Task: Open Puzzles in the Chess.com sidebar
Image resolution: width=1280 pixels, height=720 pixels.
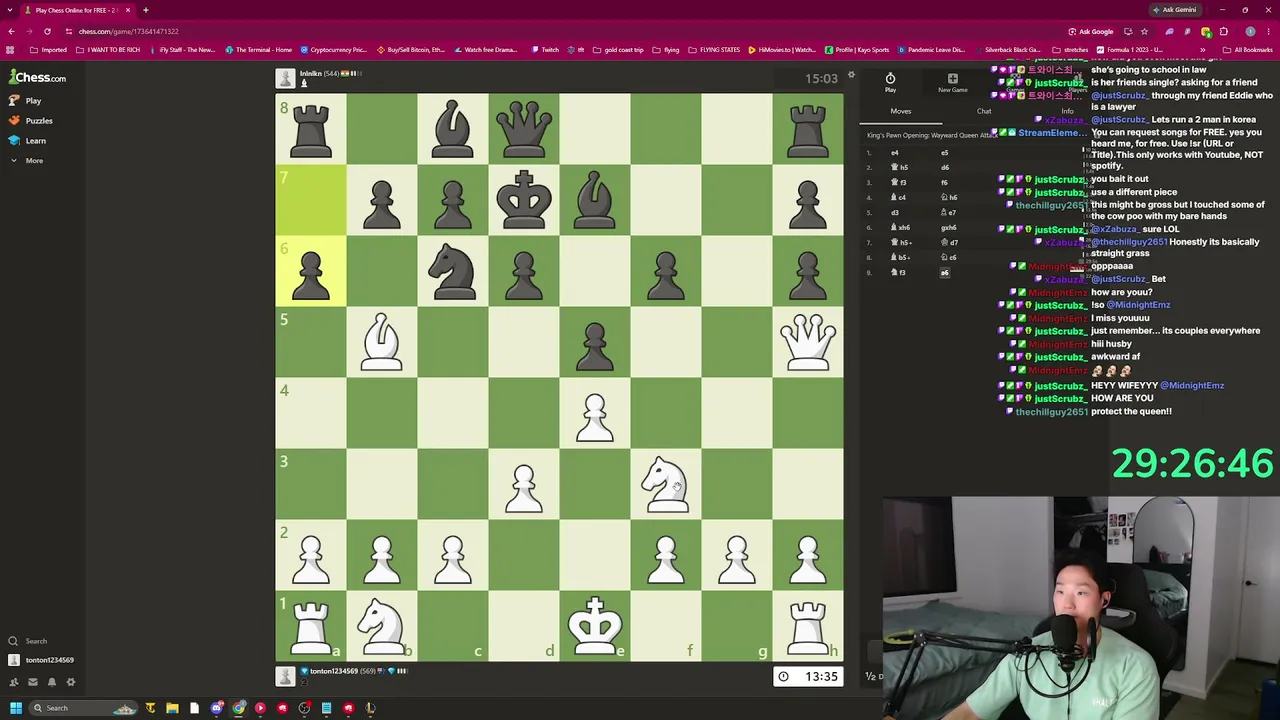Action: pyautogui.click(x=31, y=121)
